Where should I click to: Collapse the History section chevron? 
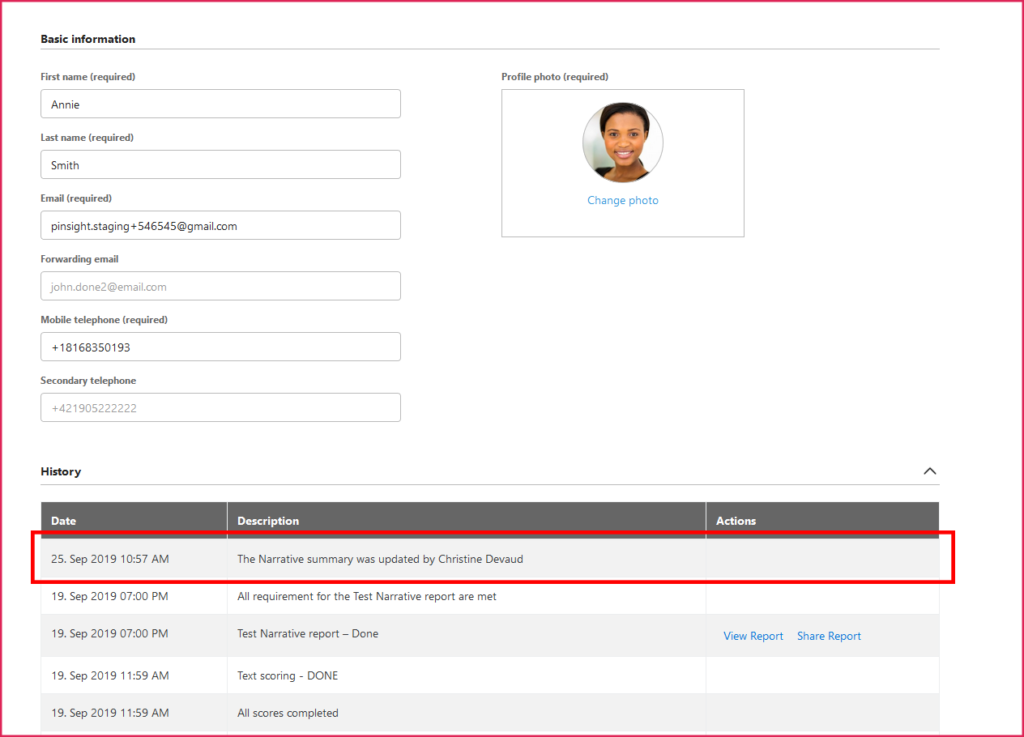(929, 471)
